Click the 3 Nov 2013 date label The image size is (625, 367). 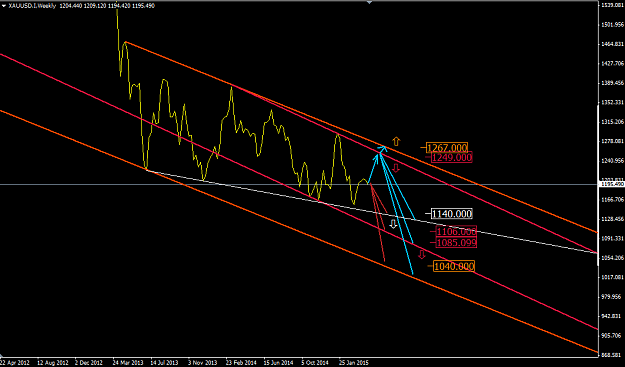202,363
